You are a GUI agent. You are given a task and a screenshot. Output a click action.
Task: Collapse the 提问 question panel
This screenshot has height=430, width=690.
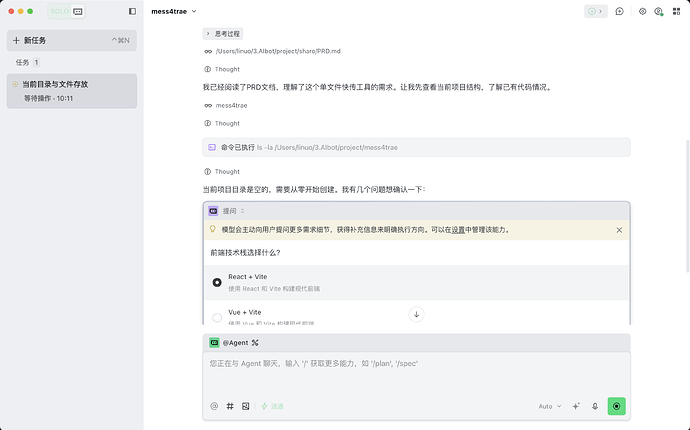242,211
